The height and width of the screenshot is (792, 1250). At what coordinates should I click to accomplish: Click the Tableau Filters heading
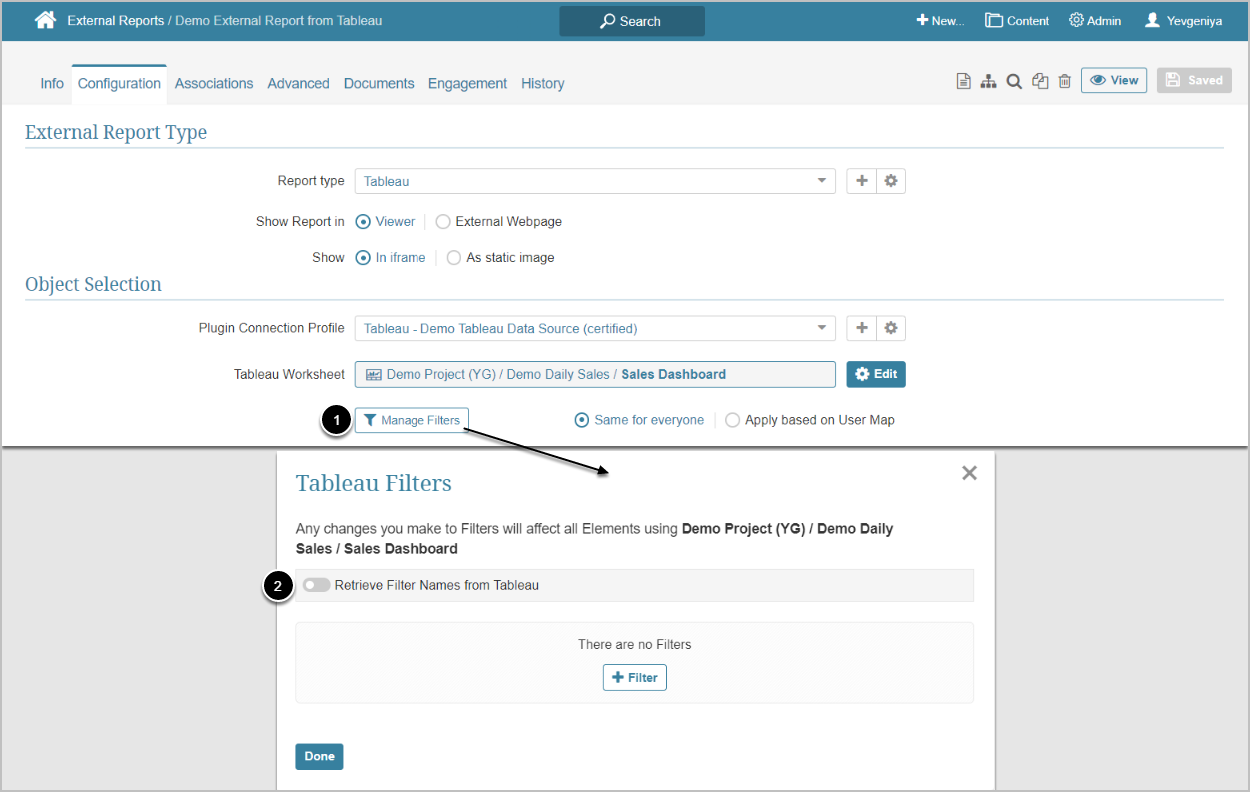pyautogui.click(x=374, y=483)
